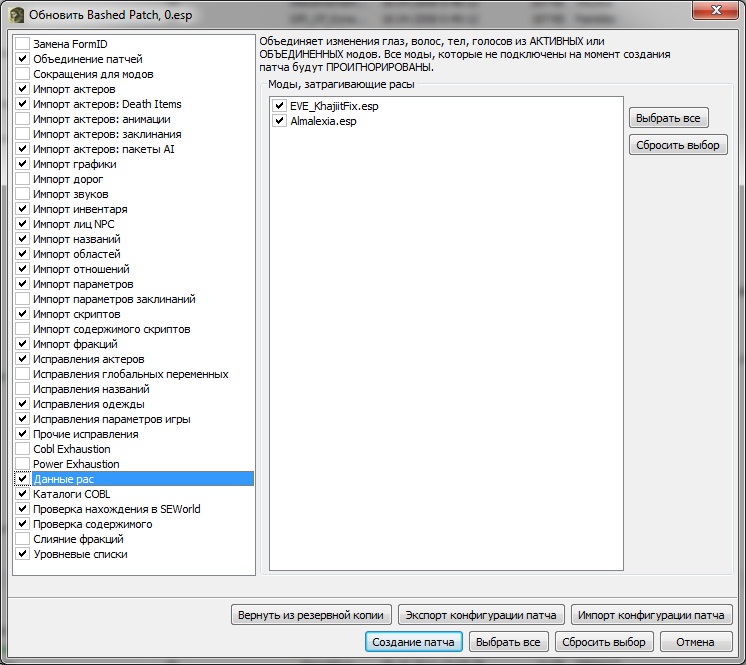Close the Bashed Patch dialog

click(716, 10)
